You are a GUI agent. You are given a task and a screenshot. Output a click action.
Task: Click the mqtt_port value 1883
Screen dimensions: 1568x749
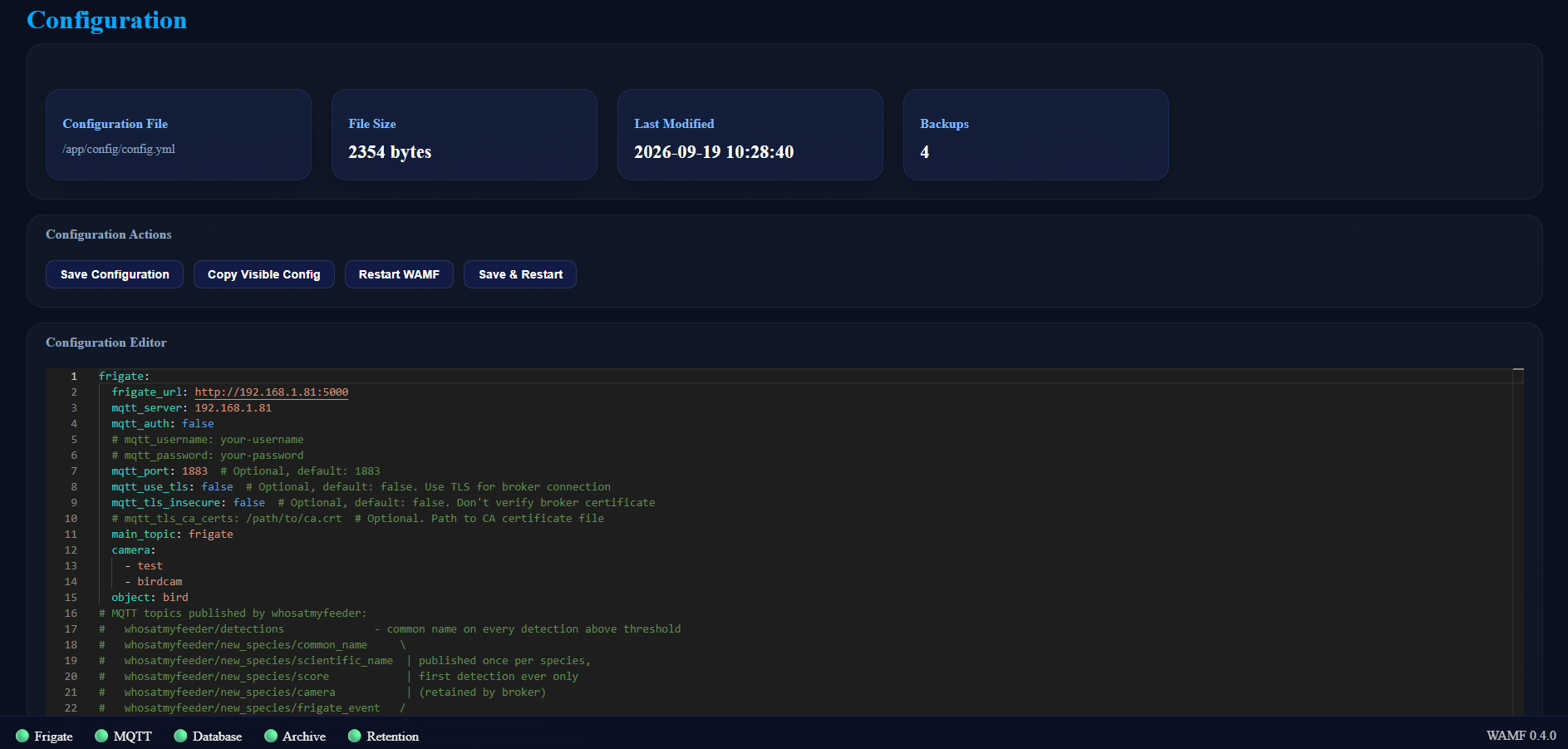pyautogui.click(x=195, y=471)
